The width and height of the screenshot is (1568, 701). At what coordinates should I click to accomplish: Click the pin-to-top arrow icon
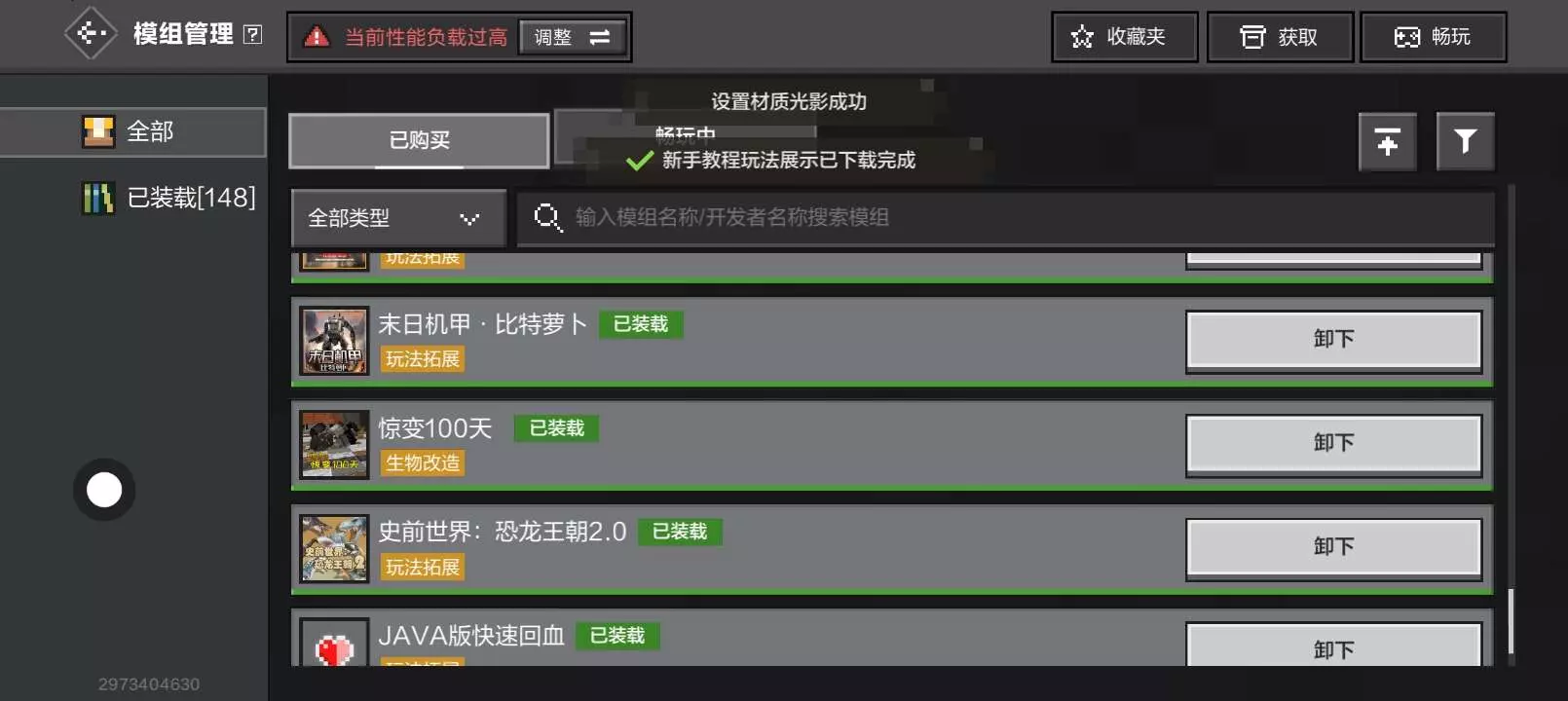(x=1388, y=142)
